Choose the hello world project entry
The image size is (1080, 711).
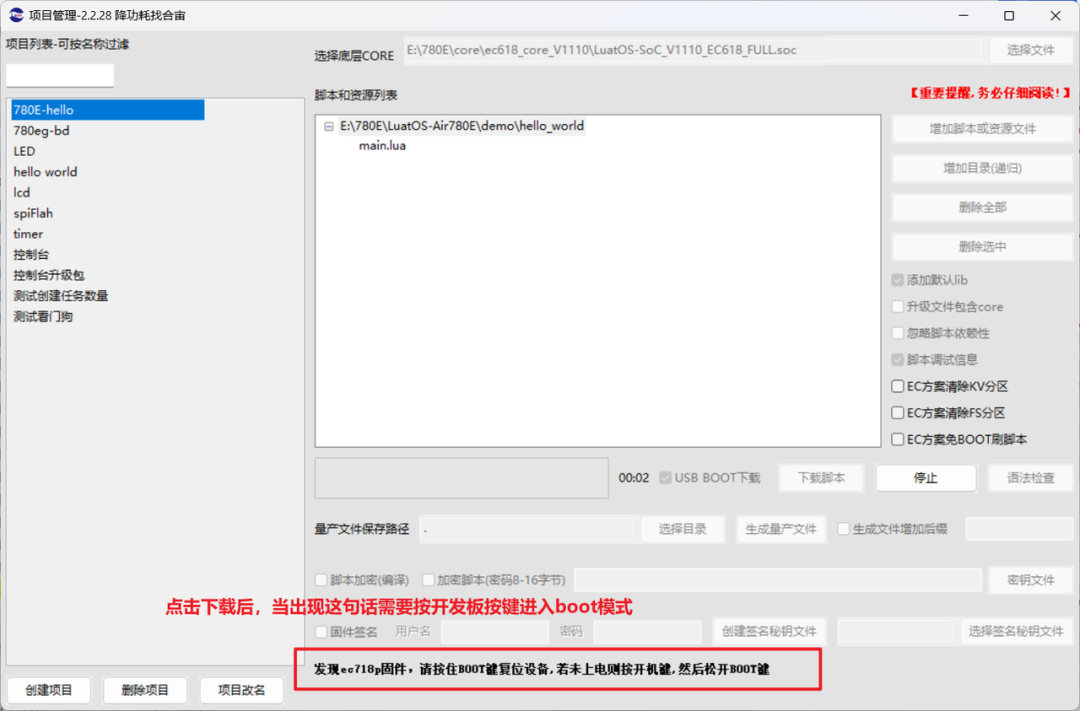point(45,172)
